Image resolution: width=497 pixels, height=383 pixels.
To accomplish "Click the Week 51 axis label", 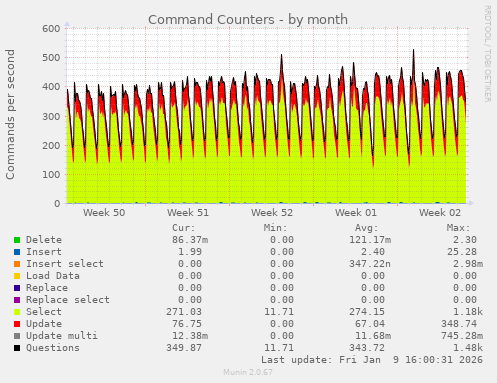I will coord(188,213).
